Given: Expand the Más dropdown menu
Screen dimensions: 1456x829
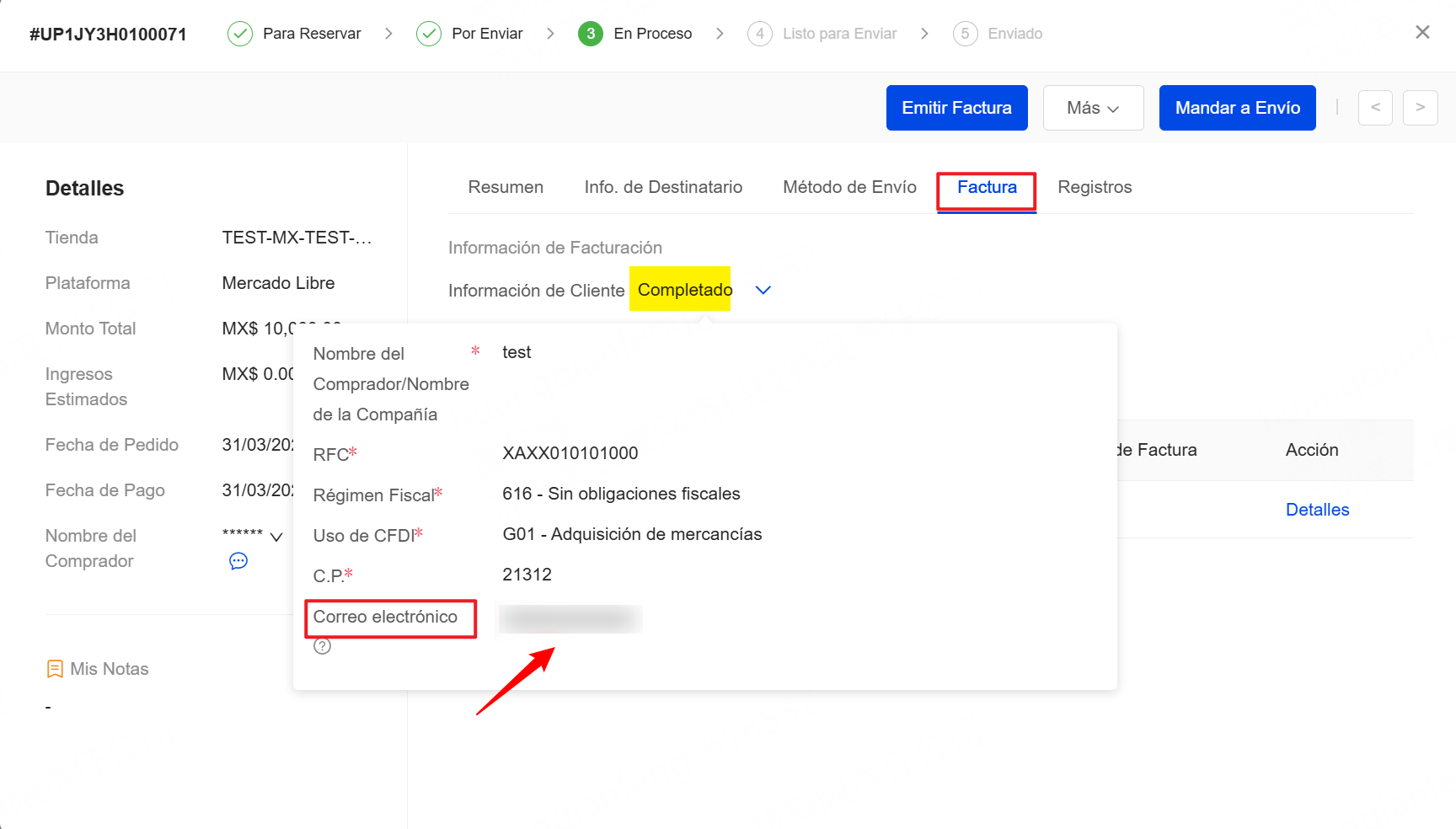Looking at the screenshot, I should tap(1093, 108).
